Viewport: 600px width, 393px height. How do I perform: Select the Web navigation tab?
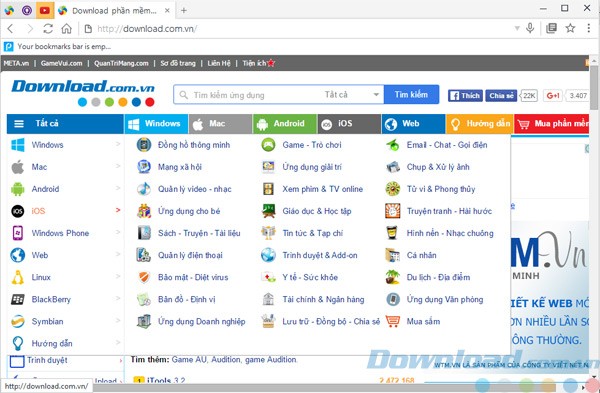[x=413, y=124]
